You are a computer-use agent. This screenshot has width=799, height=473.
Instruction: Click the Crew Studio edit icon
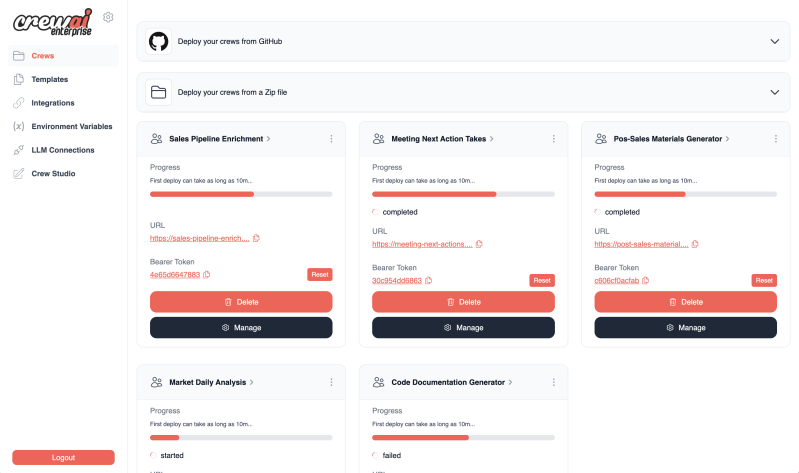click(x=19, y=173)
